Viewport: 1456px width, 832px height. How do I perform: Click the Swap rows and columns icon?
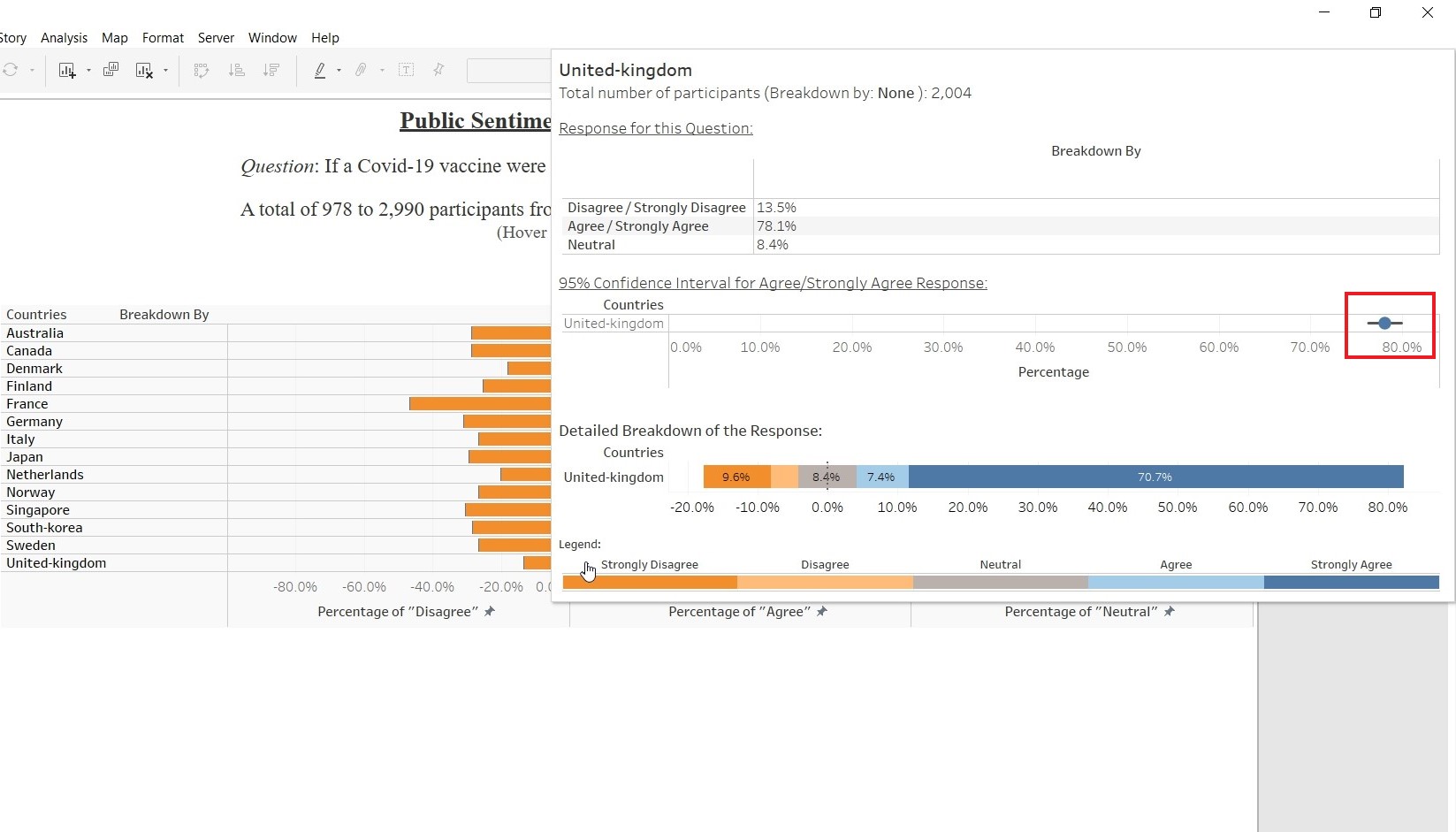(x=202, y=70)
